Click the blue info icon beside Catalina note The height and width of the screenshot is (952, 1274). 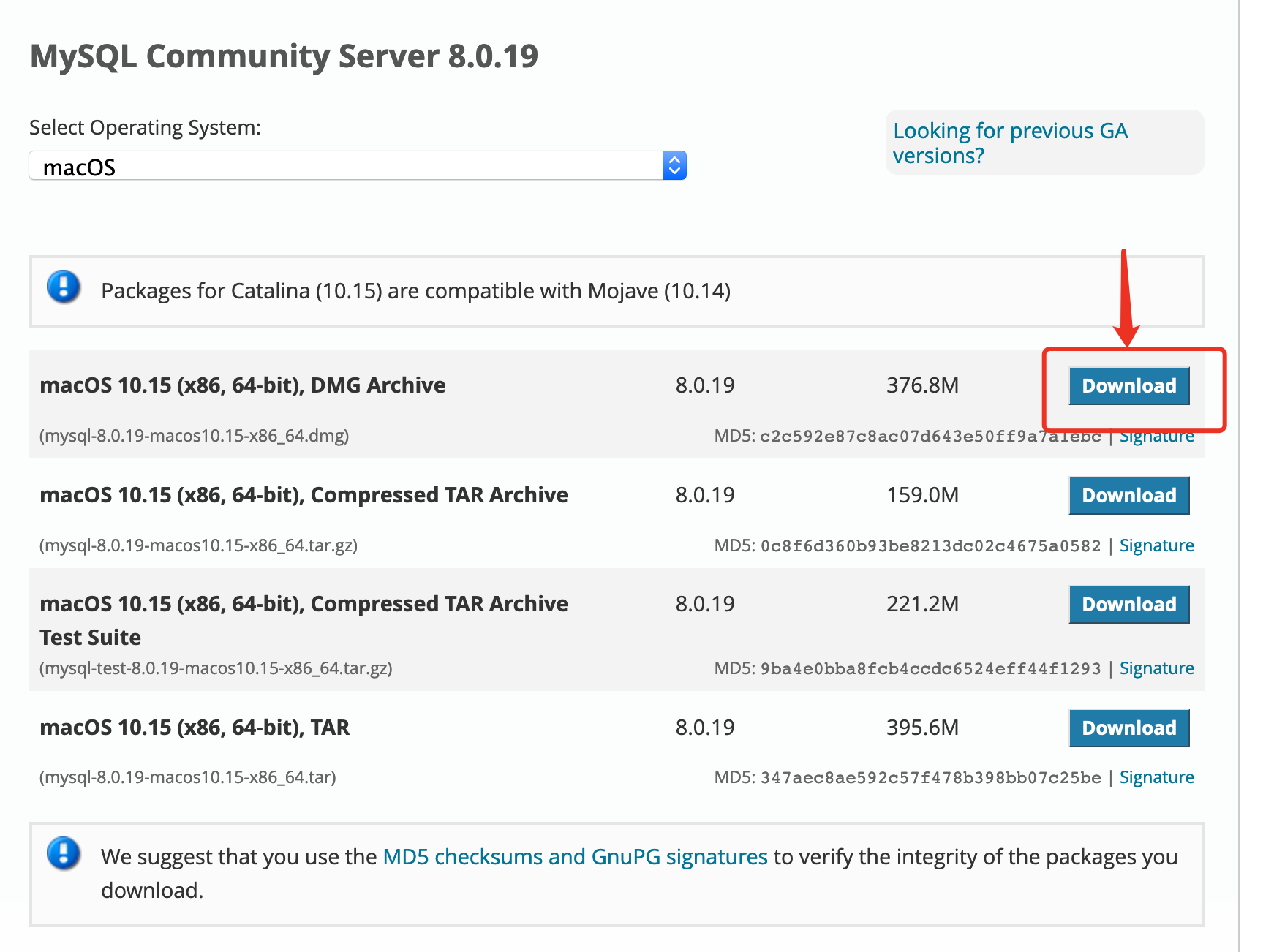[x=64, y=287]
